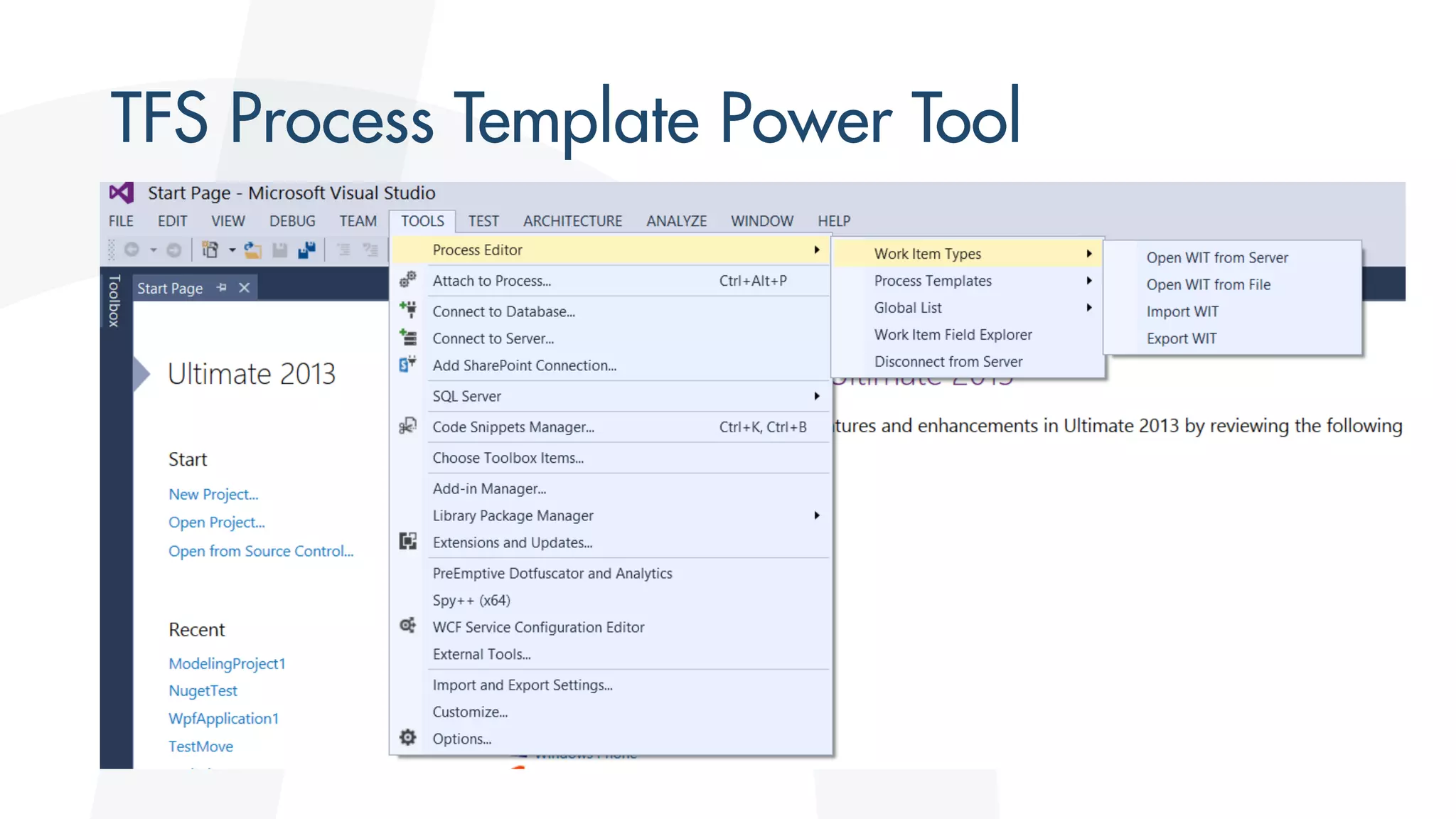
Task: Click the Open from Source Control link
Action: point(260,551)
